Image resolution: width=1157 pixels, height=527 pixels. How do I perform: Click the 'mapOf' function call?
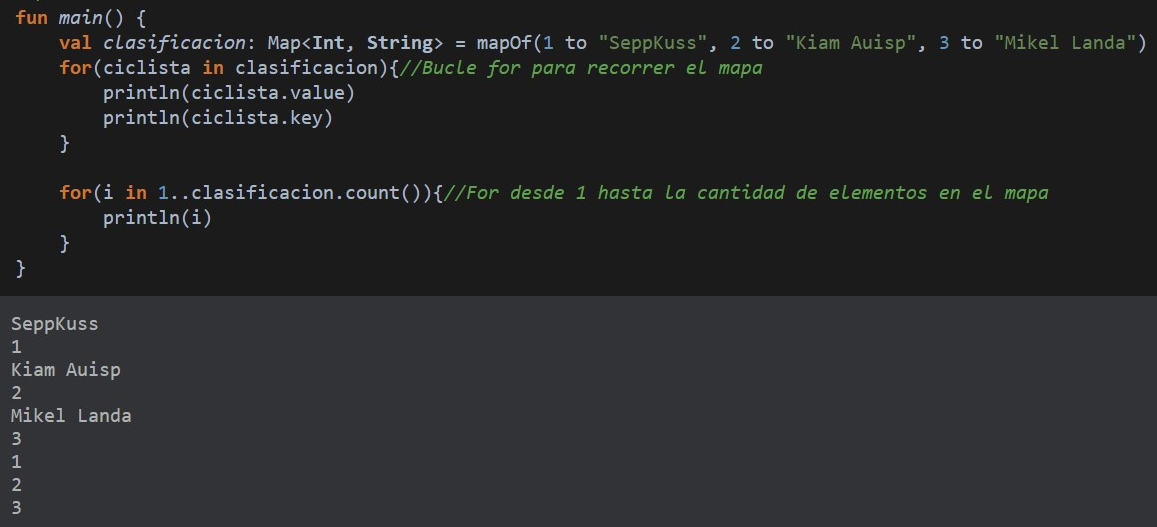pyautogui.click(x=504, y=43)
